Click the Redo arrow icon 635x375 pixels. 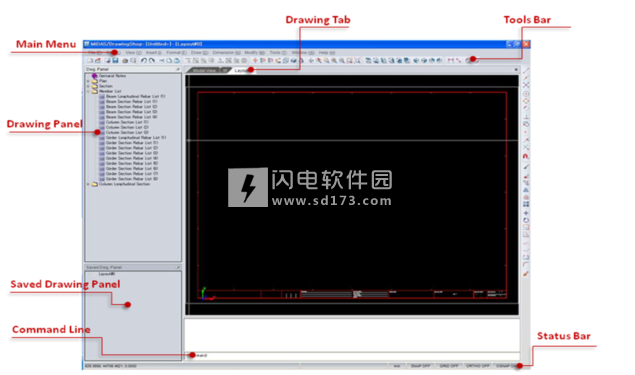point(151,61)
